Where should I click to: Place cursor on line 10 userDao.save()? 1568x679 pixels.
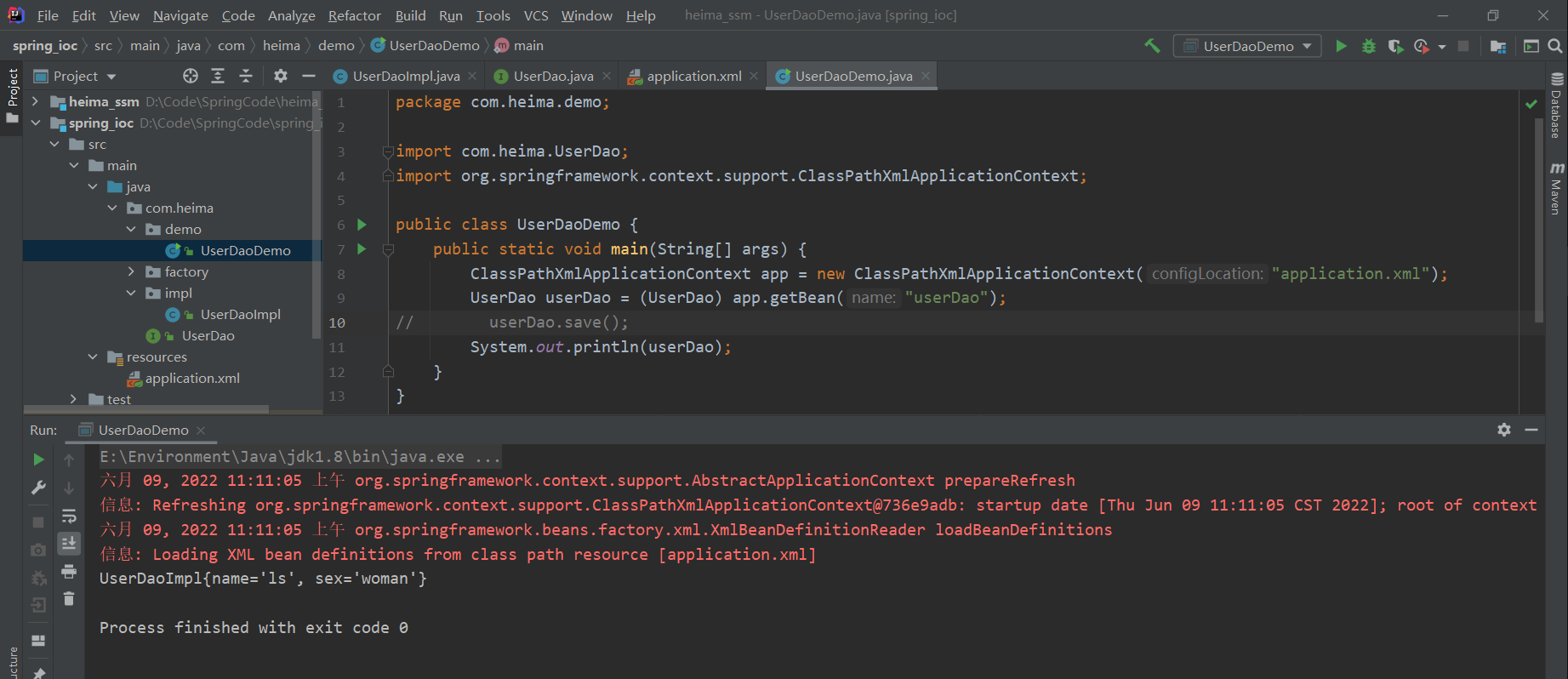(x=558, y=322)
